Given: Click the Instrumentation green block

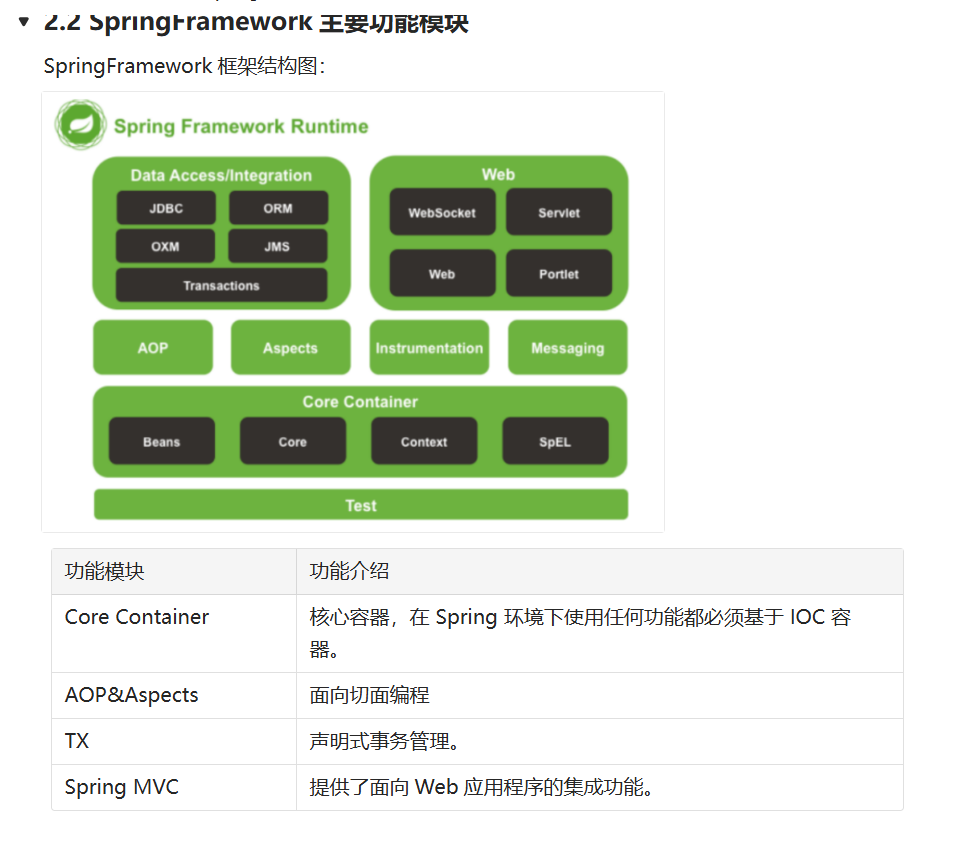Looking at the screenshot, I should (x=430, y=347).
